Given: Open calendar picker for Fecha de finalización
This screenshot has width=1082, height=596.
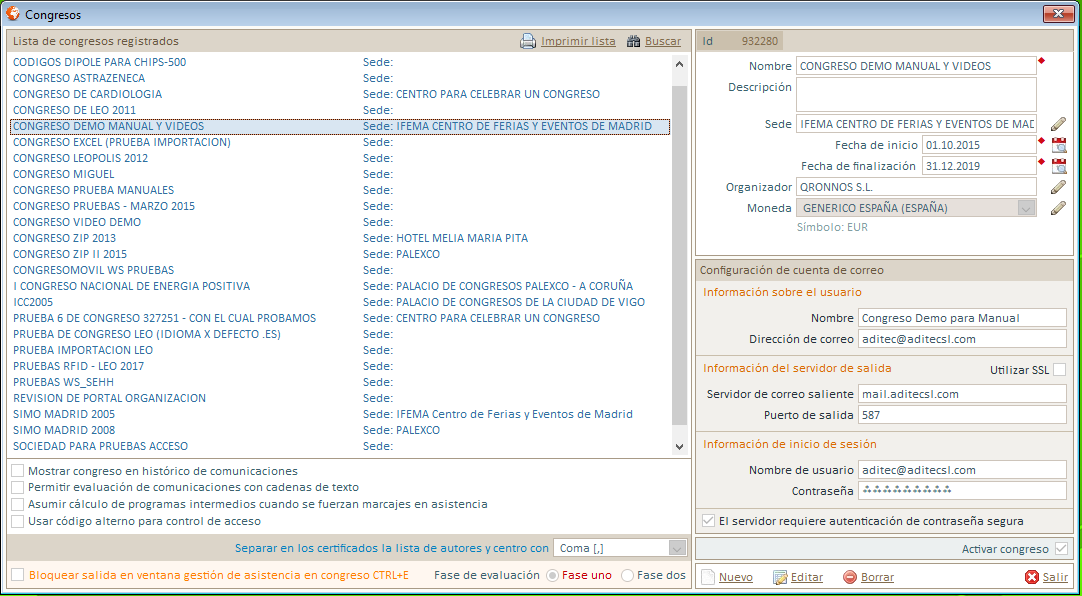Looking at the screenshot, I should click(x=1059, y=166).
